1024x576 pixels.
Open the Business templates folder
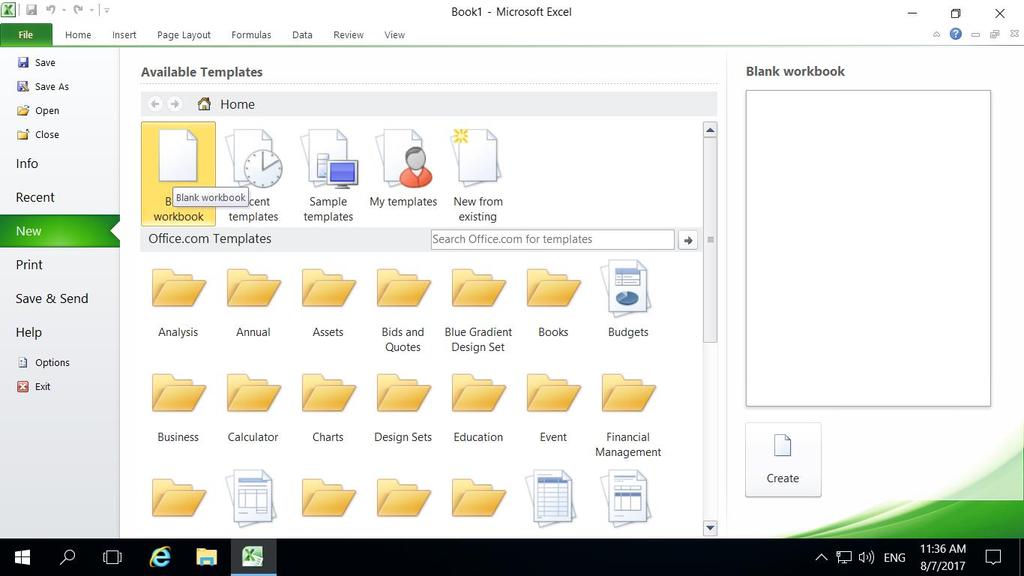178,408
